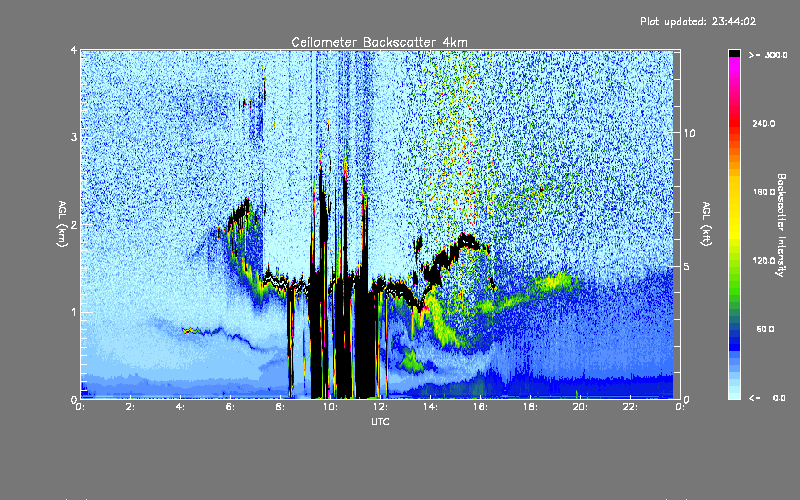Click the 4 km label on left axis
Image resolution: width=800 pixels, height=500 pixels.
click(x=74, y=51)
